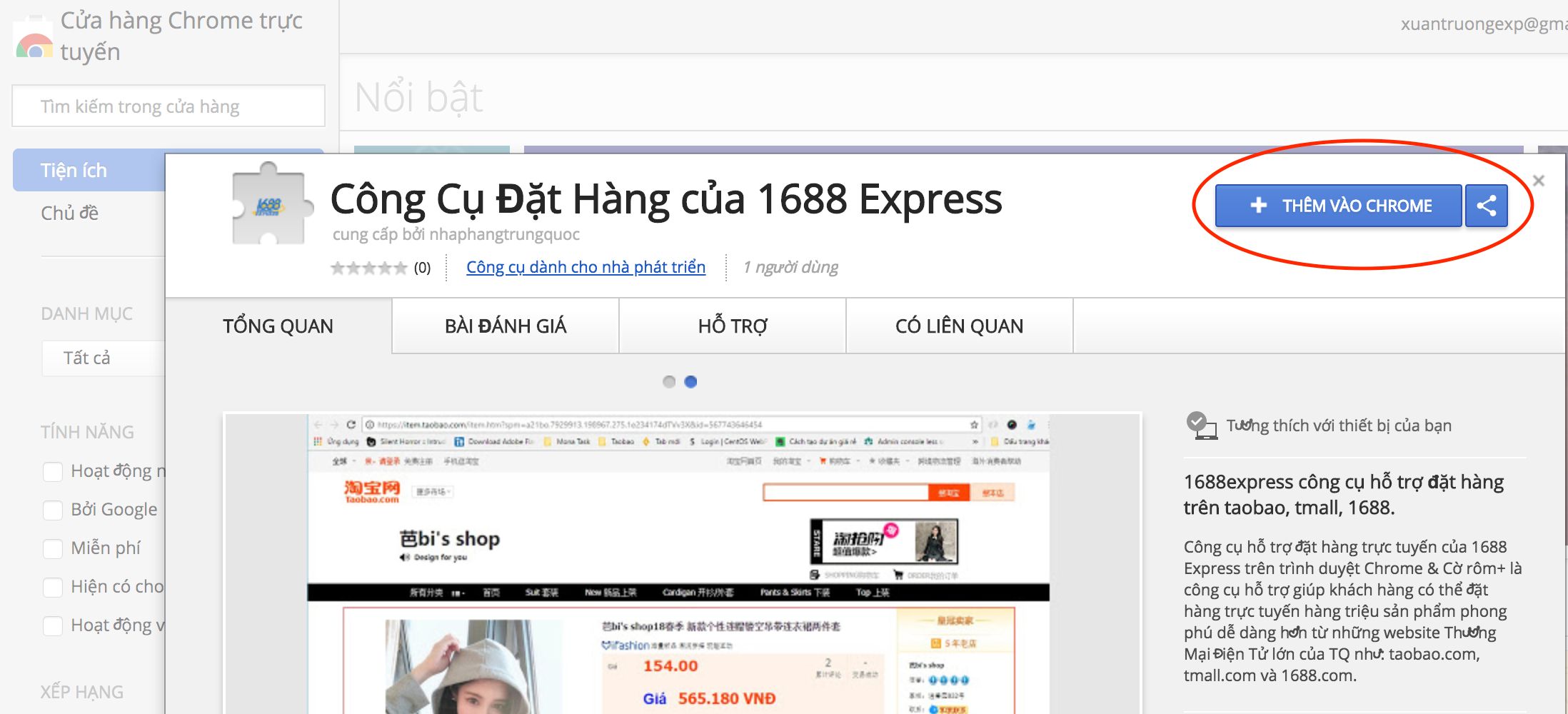
Task: Click 'cung cấp bởi nhaphangtrungquoc' text
Action: tap(456, 234)
